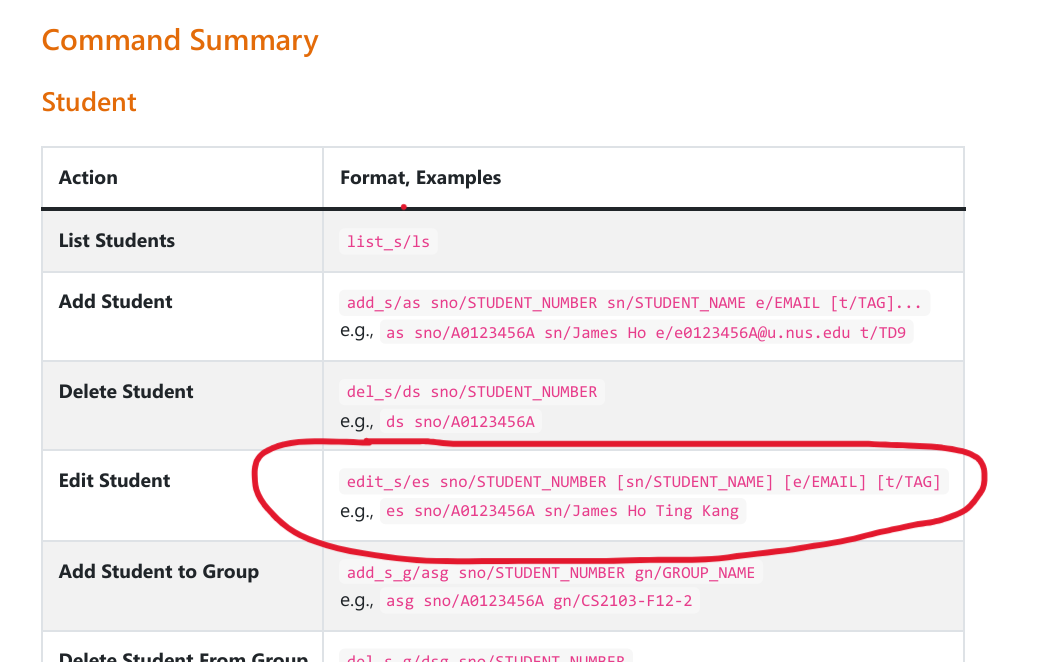Click the Student section heading

[89, 102]
